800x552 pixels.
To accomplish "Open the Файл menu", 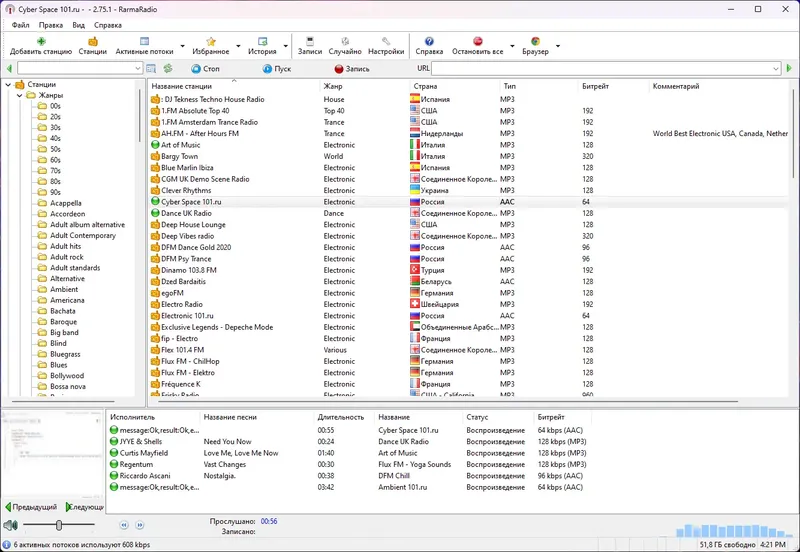I will (x=20, y=25).
